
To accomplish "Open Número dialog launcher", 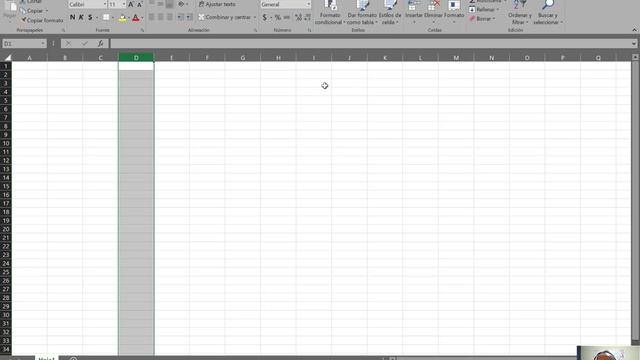I will pos(309,30).
